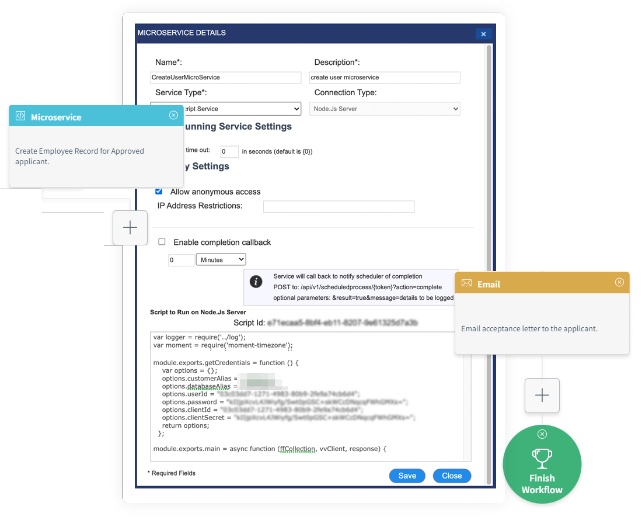Click the Email card envelope icon

[x=466, y=283]
